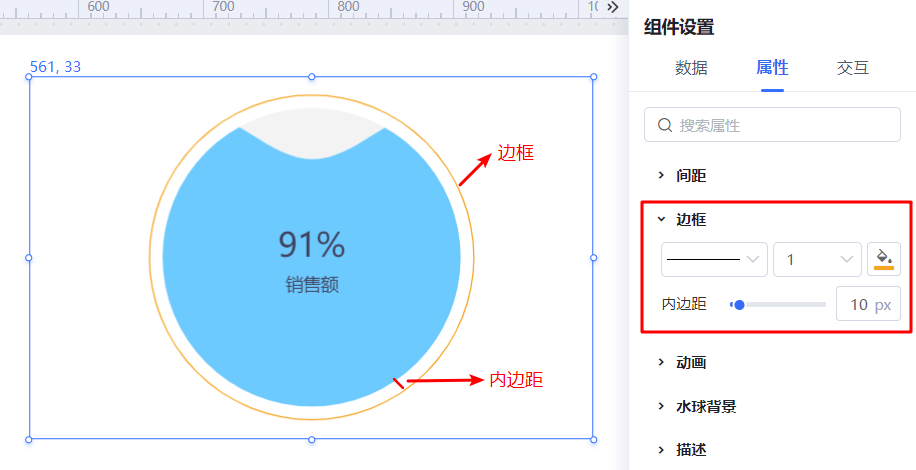Screen dimensions: 916x470
Task: Click the 组件设置 panel title
Action: click(679, 27)
